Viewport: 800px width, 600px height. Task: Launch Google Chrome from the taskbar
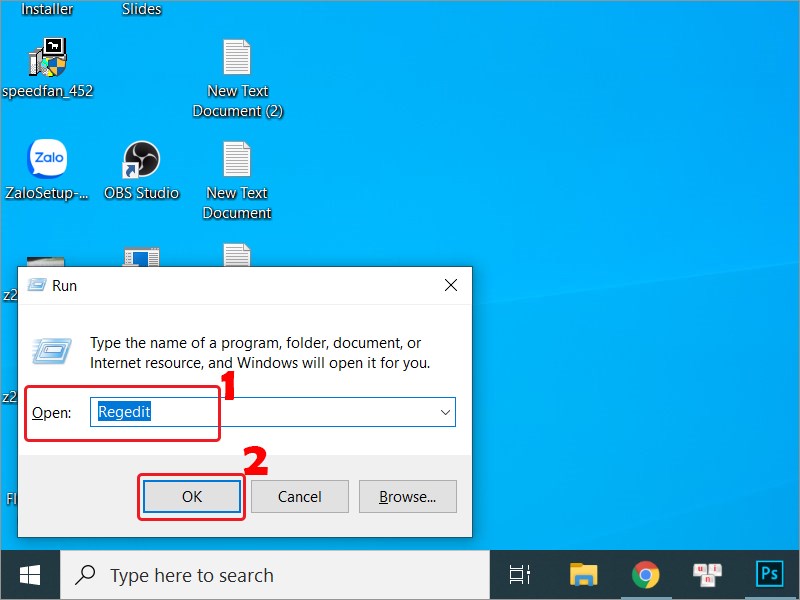point(645,575)
